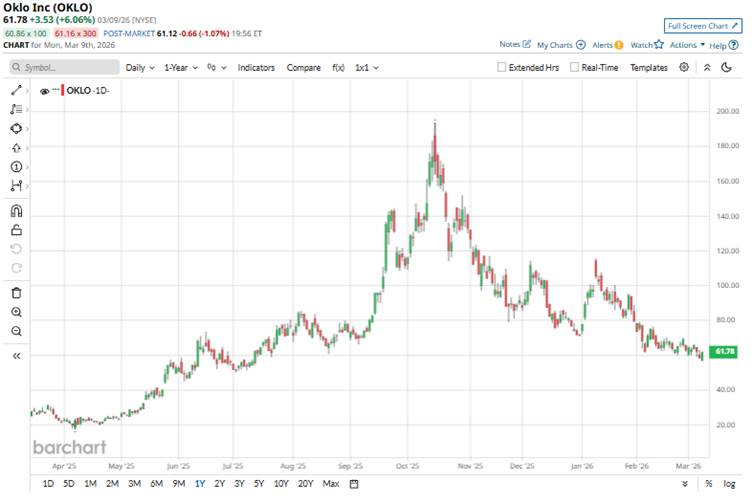This screenshot has height=503, width=753.
Task: Open My Charts link
Action: click(x=561, y=45)
